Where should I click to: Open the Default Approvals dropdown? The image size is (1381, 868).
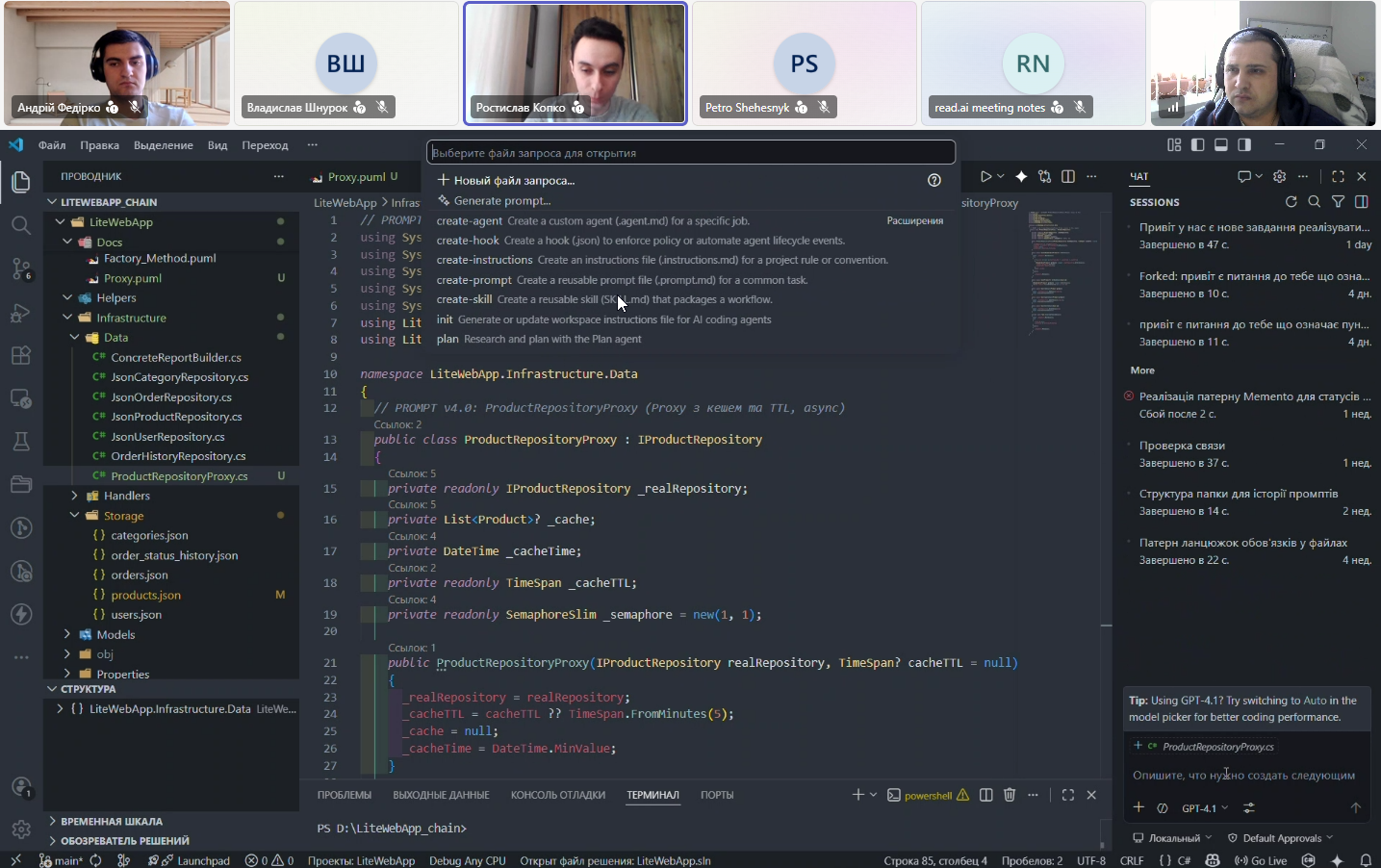[x=1281, y=838]
